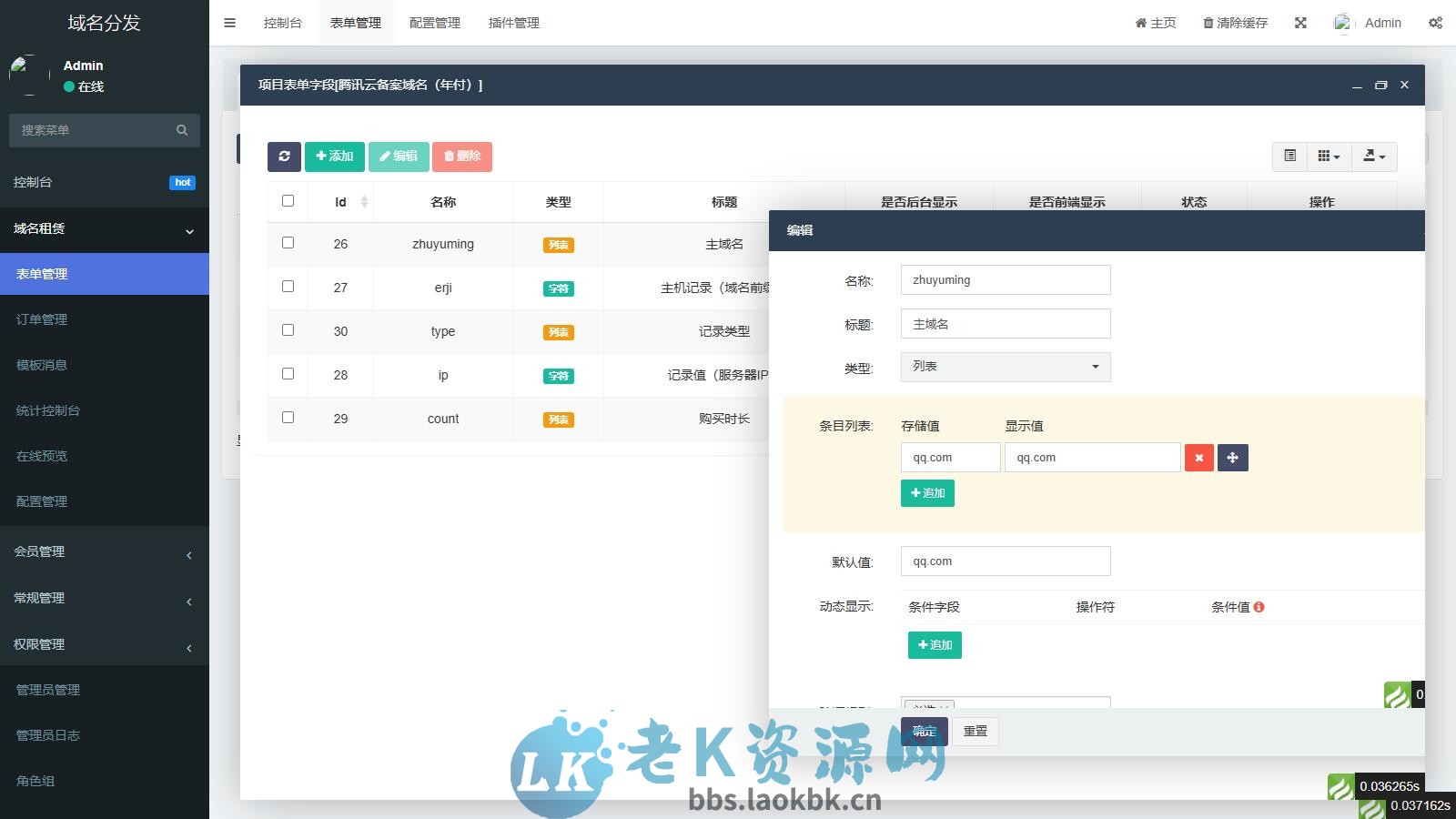Check the select-all checkbox in the table header
The height and width of the screenshot is (819, 1456).
pyautogui.click(x=288, y=201)
